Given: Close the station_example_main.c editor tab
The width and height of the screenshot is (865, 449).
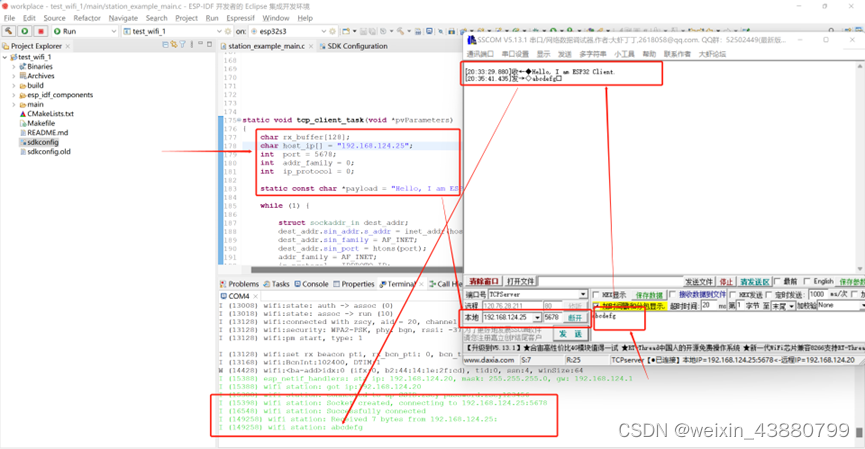Looking at the screenshot, I should point(311,46).
